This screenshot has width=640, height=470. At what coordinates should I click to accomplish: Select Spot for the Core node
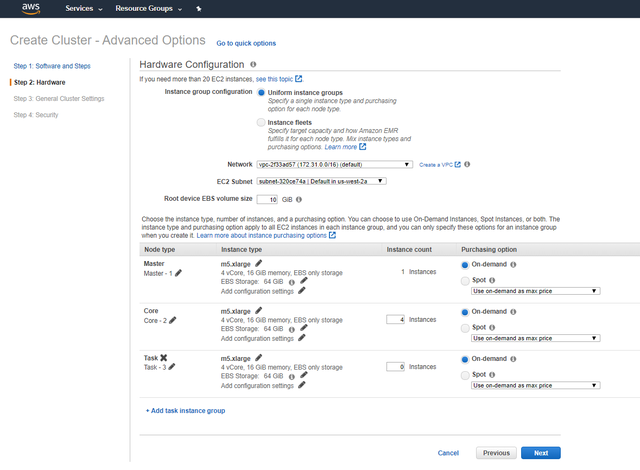coord(465,328)
